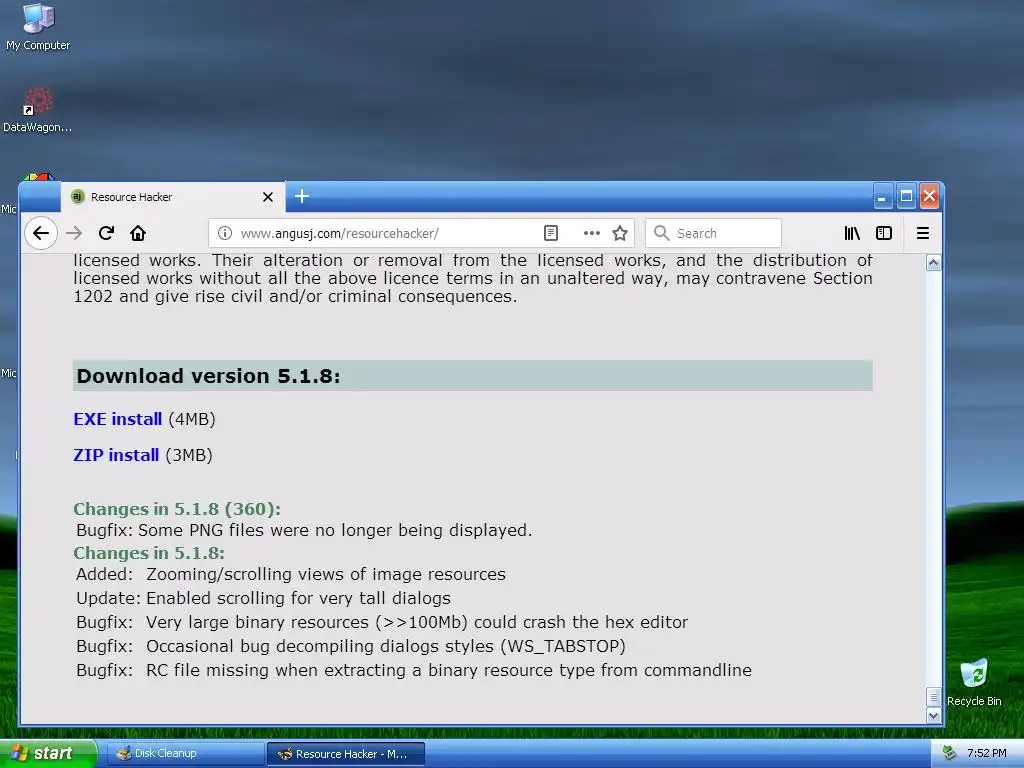
Task: Open the Windows Start menu
Action: 48,753
